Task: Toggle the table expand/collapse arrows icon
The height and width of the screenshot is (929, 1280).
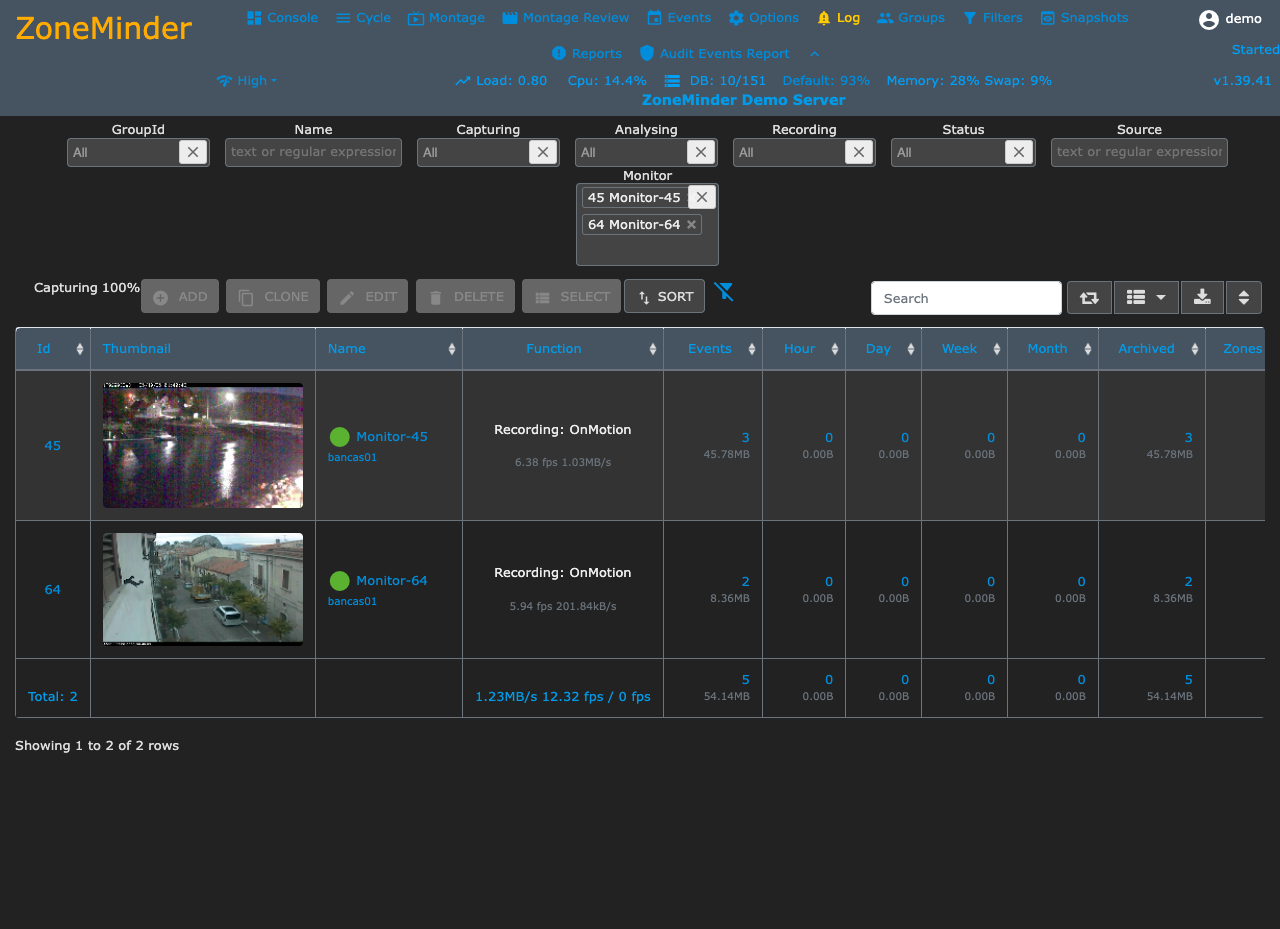Action: pos(1244,297)
